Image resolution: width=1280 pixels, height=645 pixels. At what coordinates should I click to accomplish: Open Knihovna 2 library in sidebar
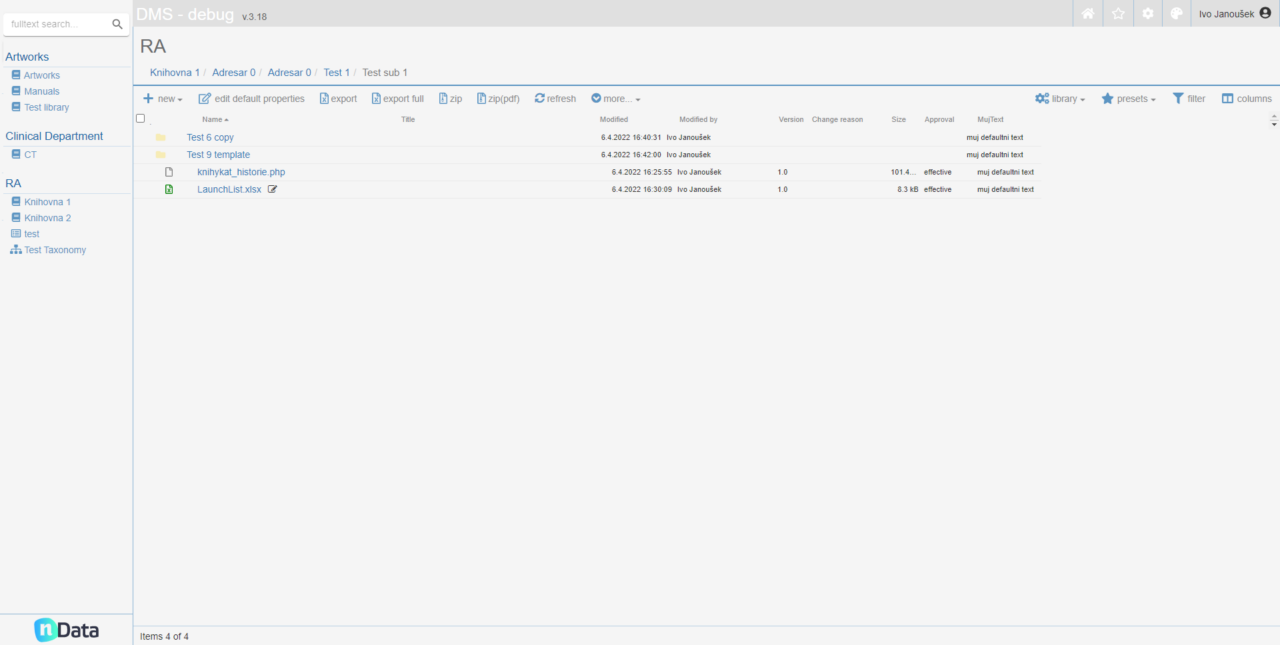[47, 218]
